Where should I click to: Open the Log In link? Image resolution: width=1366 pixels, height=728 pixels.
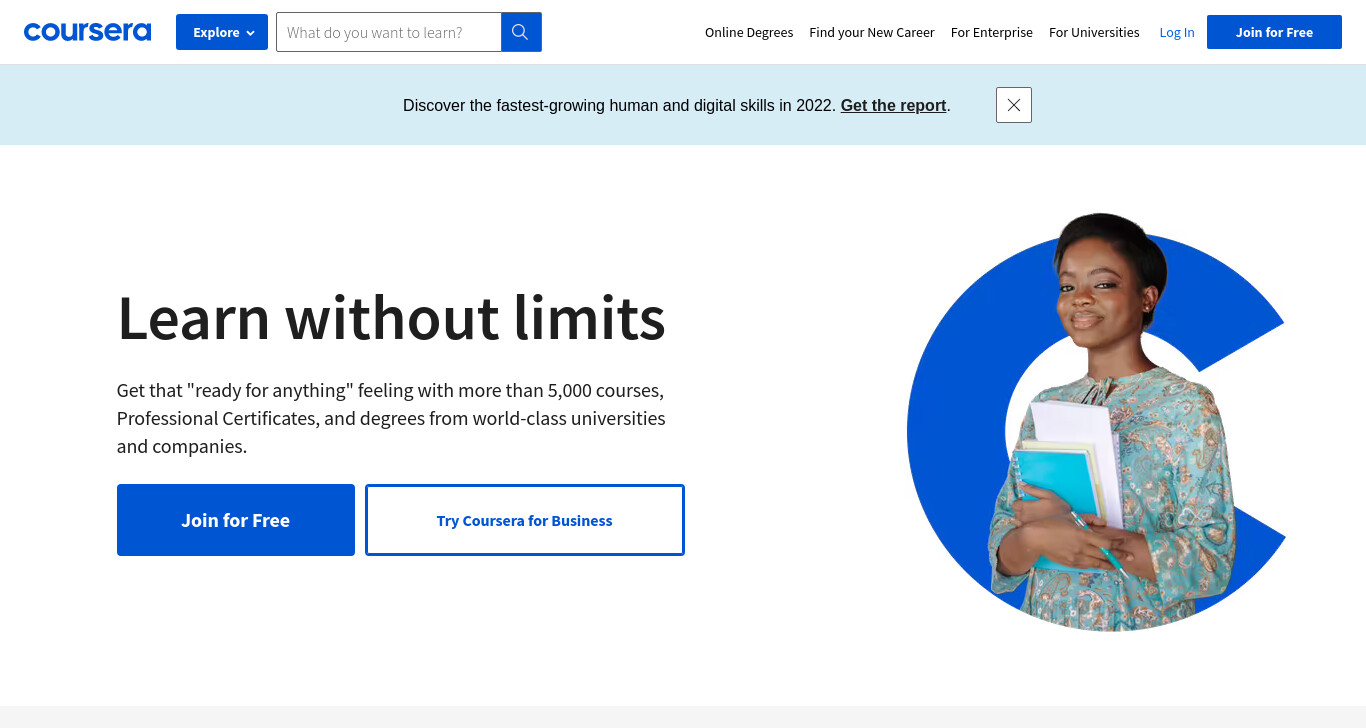(x=1177, y=32)
